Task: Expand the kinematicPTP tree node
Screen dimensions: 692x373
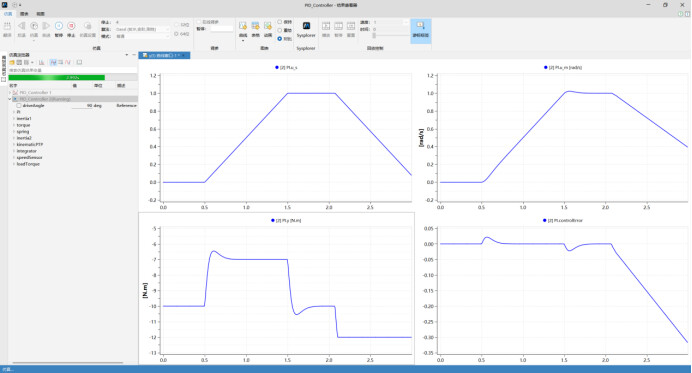Action: (x=14, y=145)
